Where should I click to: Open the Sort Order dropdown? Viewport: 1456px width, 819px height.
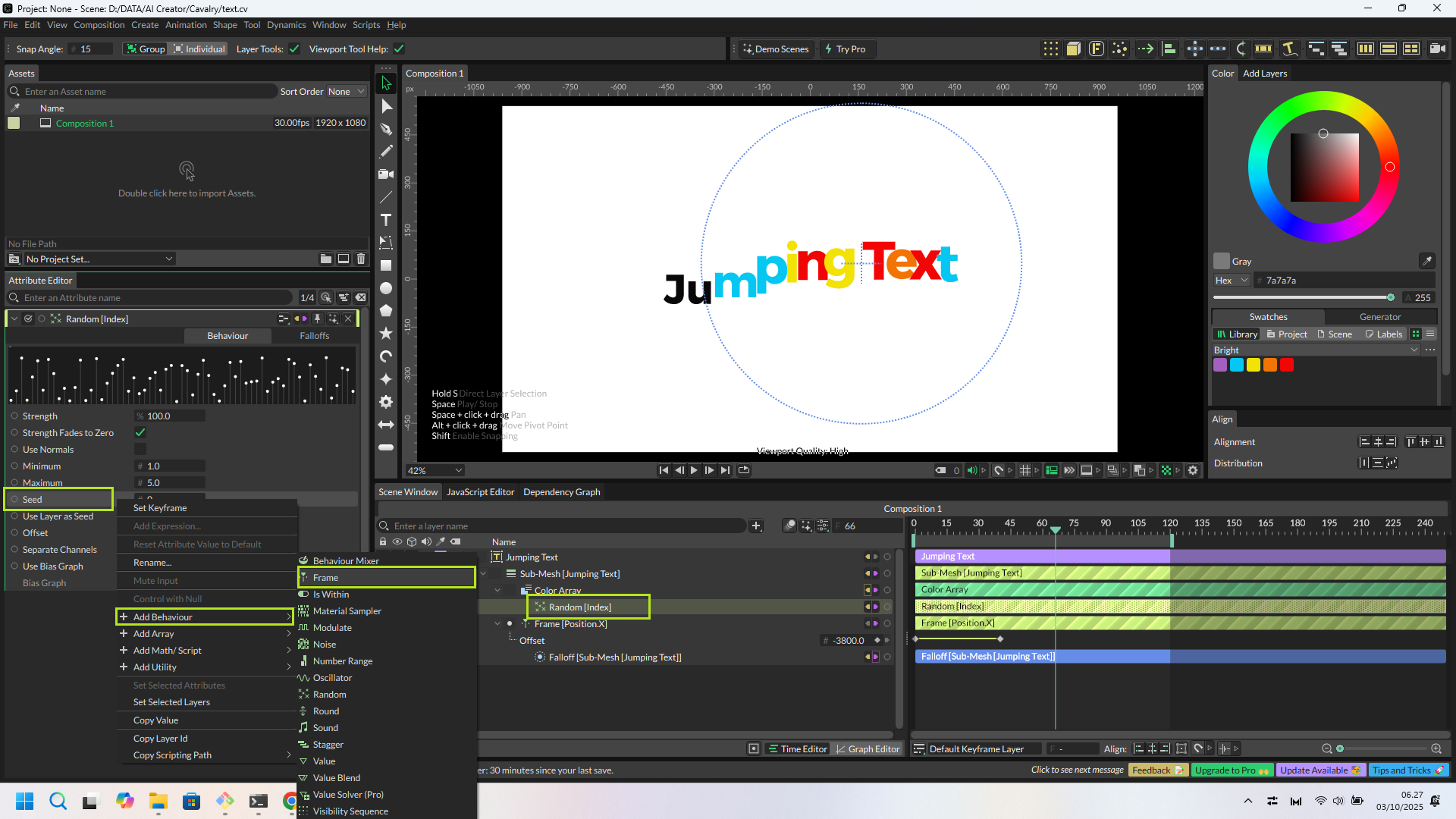pyautogui.click(x=346, y=92)
